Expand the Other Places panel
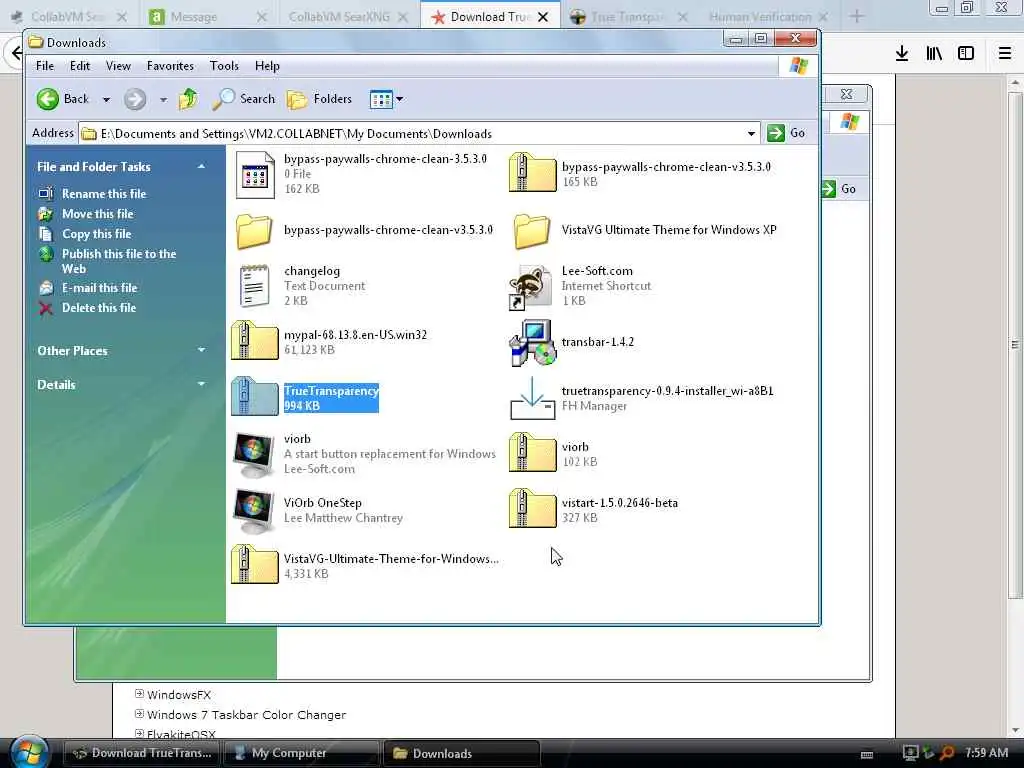The width and height of the screenshot is (1024, 768). (201, 351)
